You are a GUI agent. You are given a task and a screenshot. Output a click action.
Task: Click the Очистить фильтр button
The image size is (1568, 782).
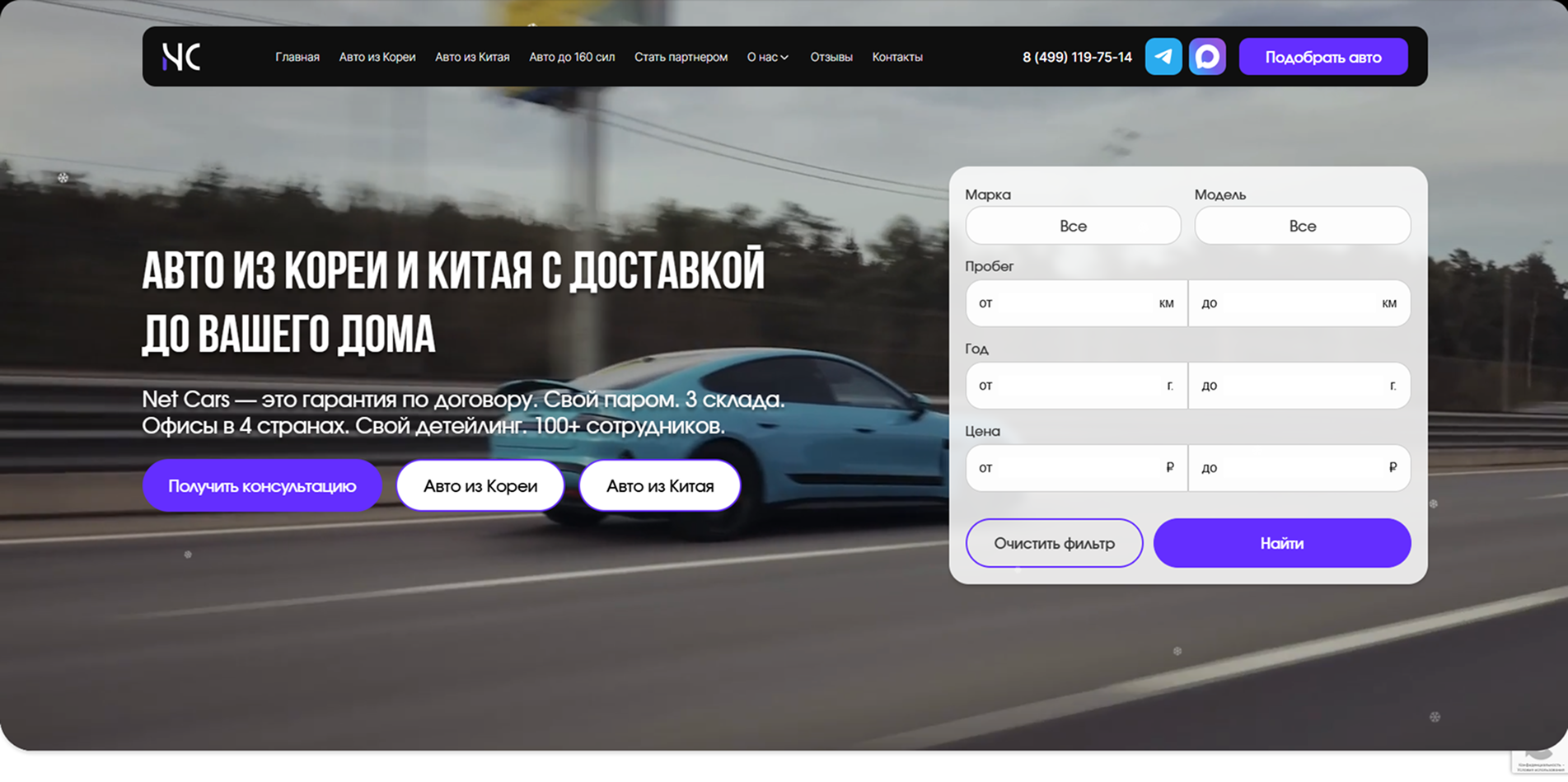[1054, 543]
